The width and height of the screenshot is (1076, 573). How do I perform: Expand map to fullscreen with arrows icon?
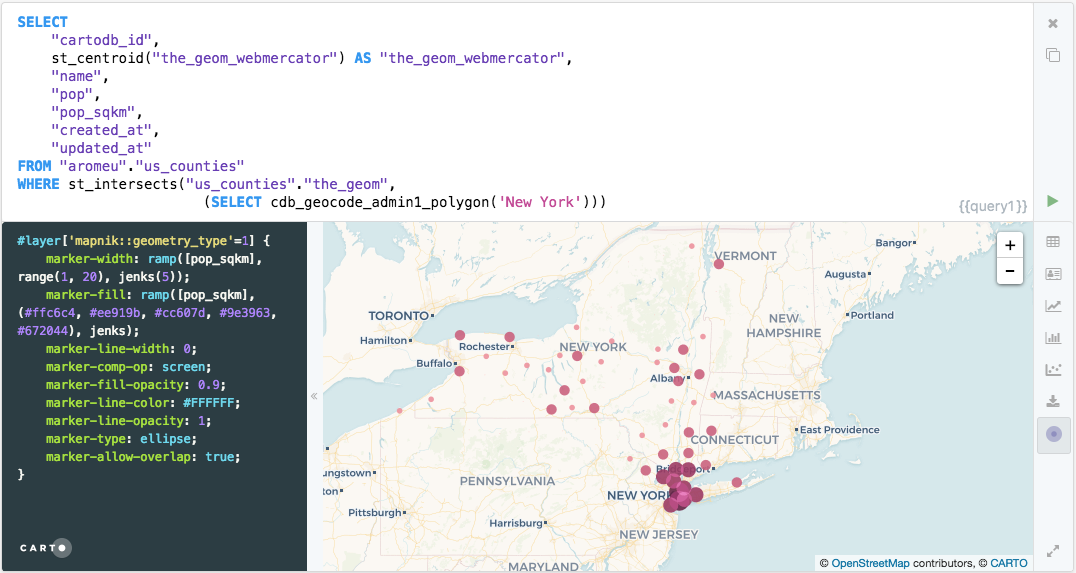(1053, 551)
